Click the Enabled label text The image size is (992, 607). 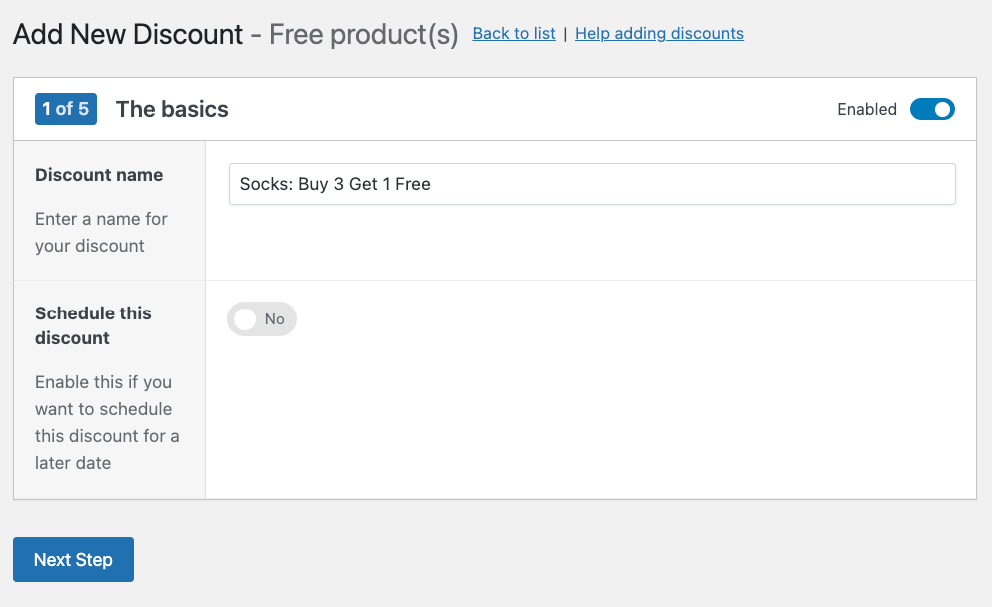click(x=866, y=109)
